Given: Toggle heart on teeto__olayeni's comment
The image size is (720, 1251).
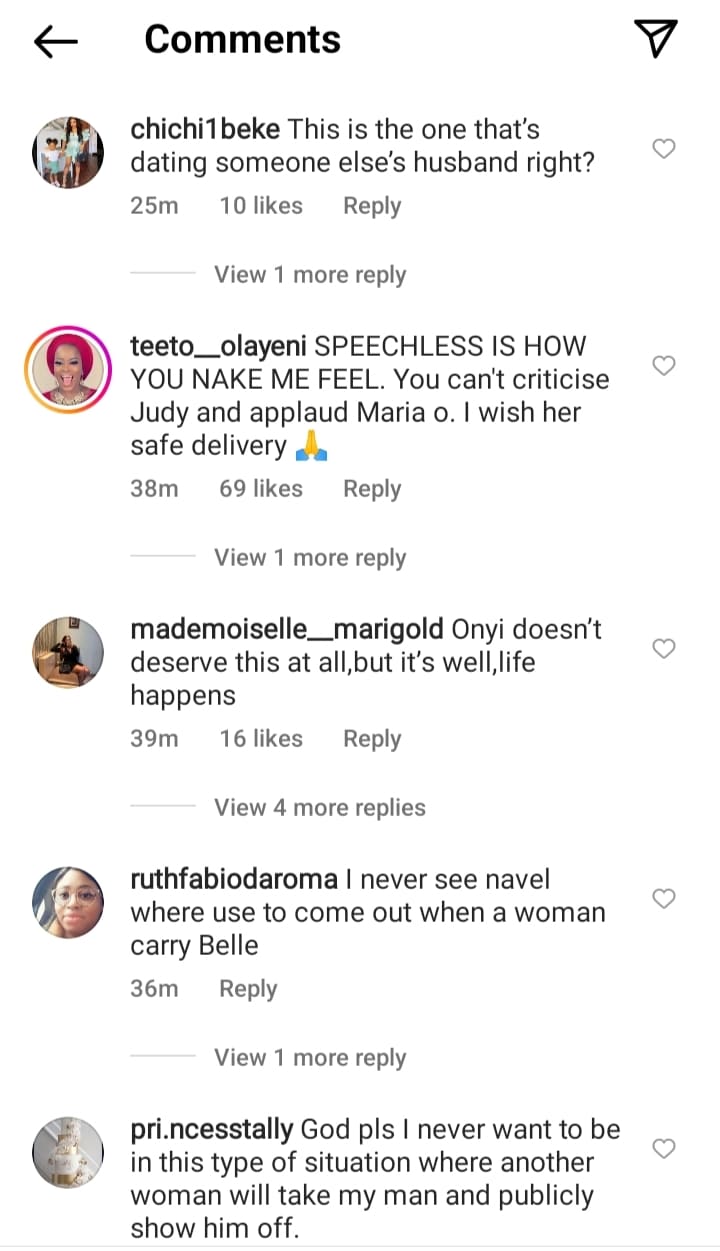Looking at the screenshot, I should pyautogui.click(x=664, y=366).
